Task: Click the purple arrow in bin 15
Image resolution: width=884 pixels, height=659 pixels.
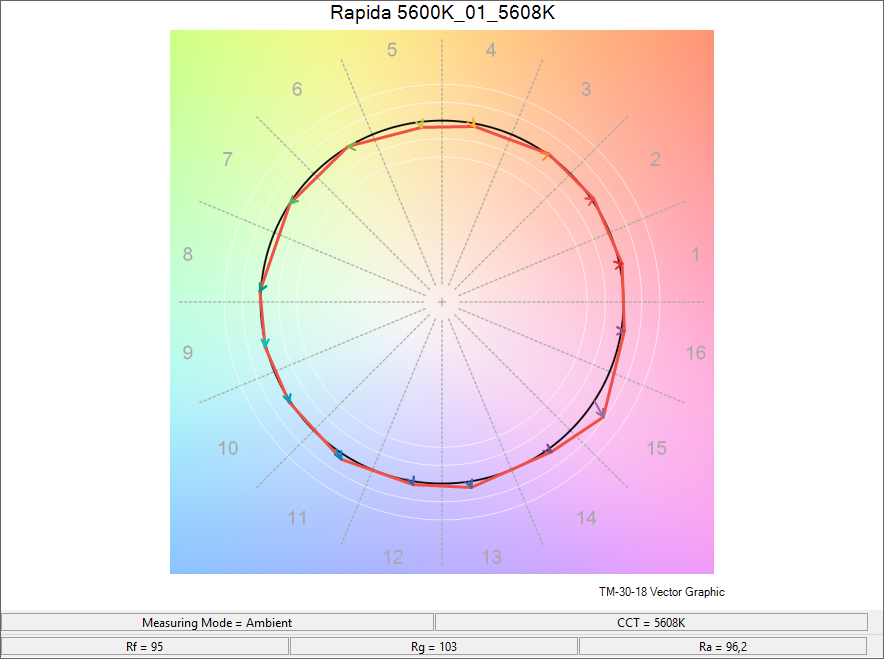Action: tap(600, 410)
